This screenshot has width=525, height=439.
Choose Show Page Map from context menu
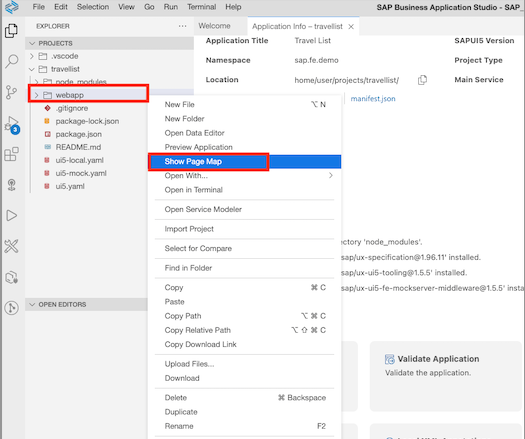(x=244, y=162)
